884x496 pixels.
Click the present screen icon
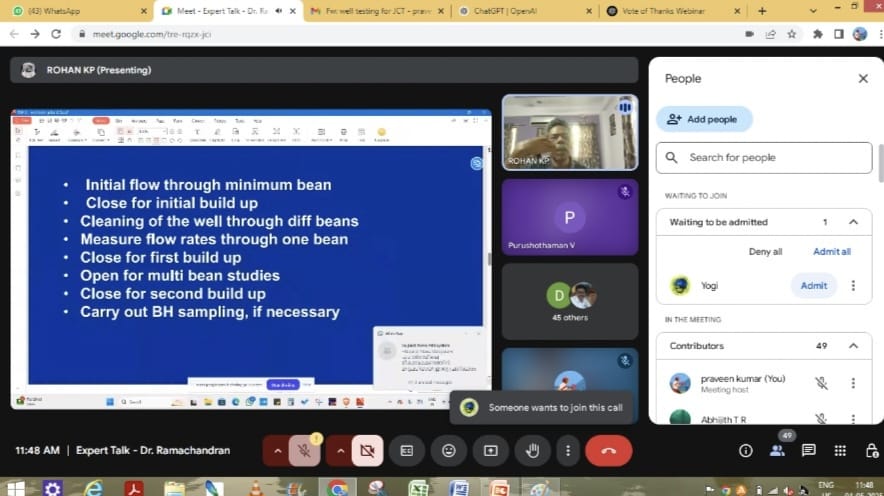tap(491, 451)
